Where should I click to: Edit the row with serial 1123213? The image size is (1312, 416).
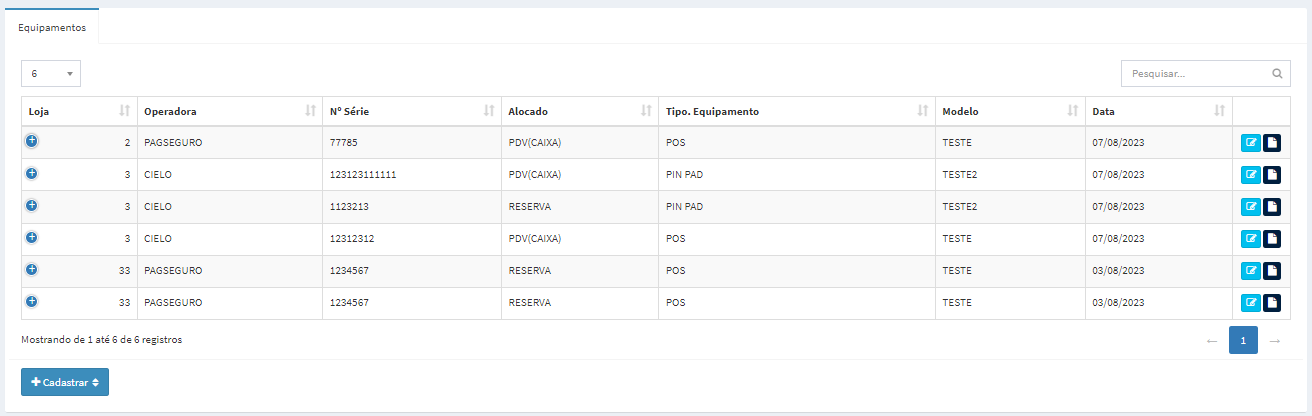click(x=1251, y=207)
